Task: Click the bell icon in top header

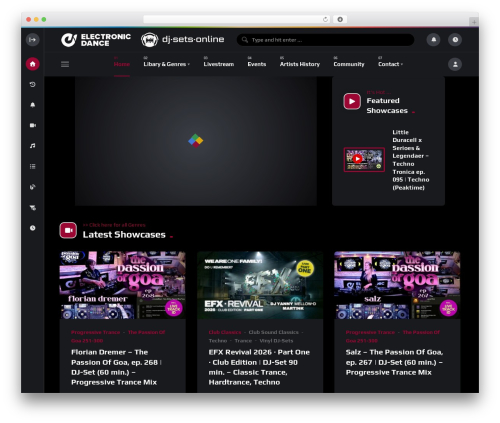Action: (x=434, y=40)
